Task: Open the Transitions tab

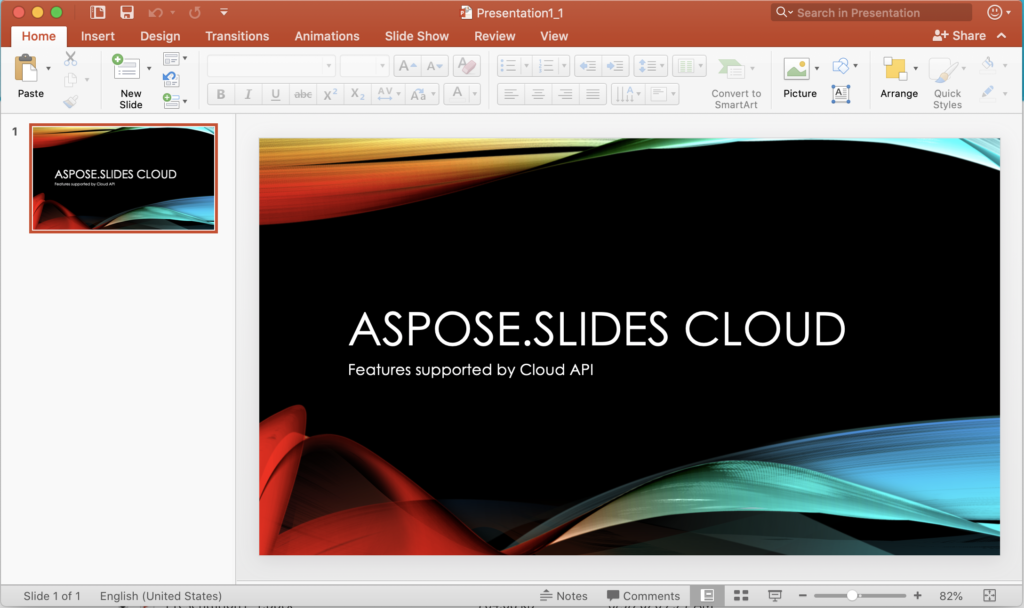Action: coord(237,36)
